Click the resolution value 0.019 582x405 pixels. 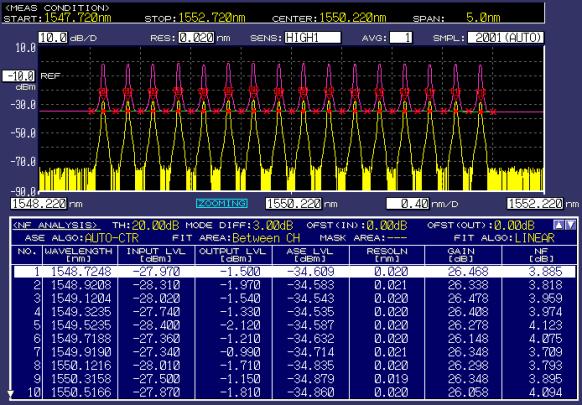391,379
